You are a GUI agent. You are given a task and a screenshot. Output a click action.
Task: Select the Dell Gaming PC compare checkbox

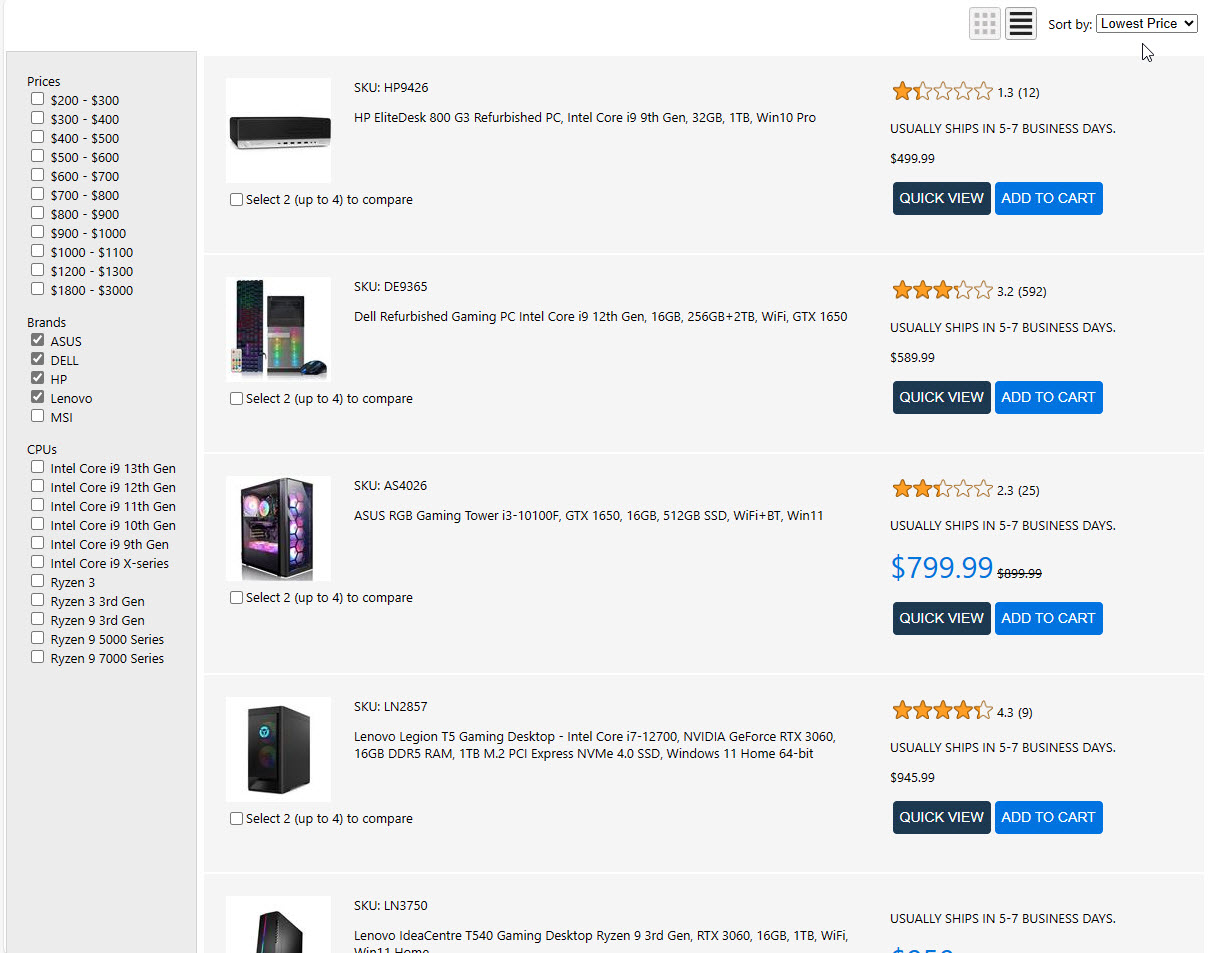click(x=237, y=399)
